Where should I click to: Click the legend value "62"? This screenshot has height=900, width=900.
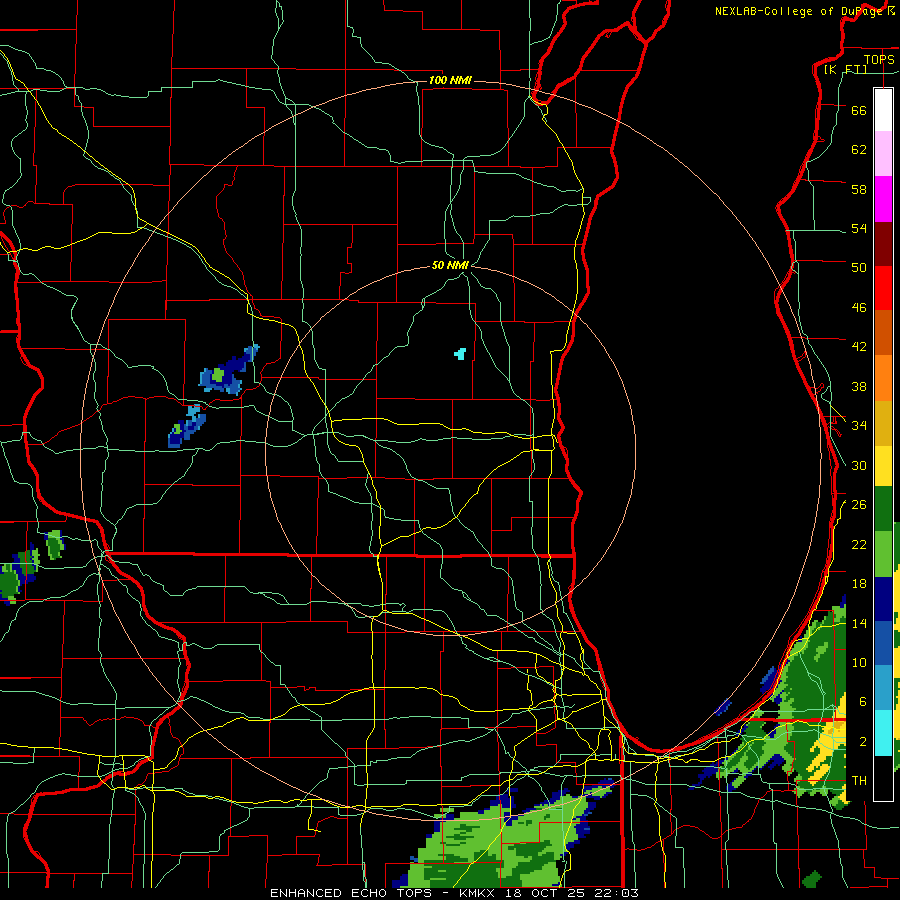(x=859, y=150)
